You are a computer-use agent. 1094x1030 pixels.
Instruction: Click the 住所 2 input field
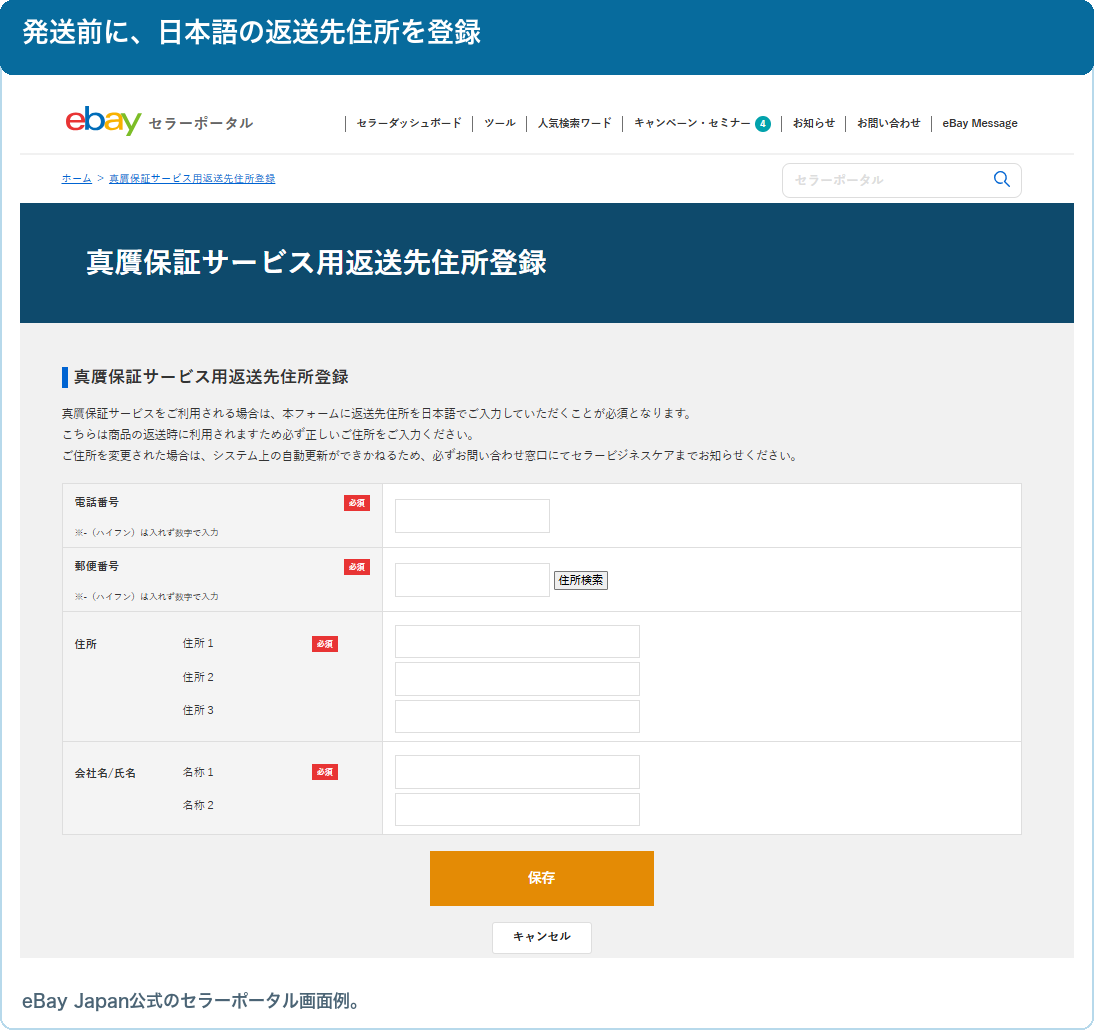(x=517, y=679)
